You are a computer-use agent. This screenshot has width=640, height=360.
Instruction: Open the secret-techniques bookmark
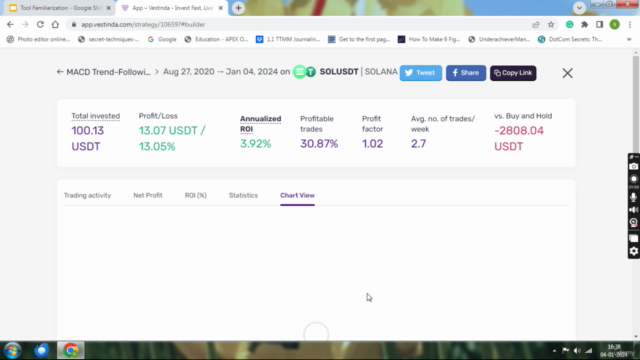tap(109, 39)
